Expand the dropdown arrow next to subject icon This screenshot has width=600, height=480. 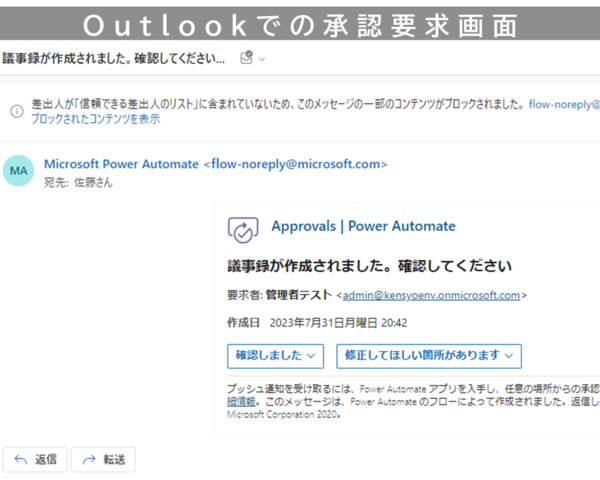coord(262,59)
